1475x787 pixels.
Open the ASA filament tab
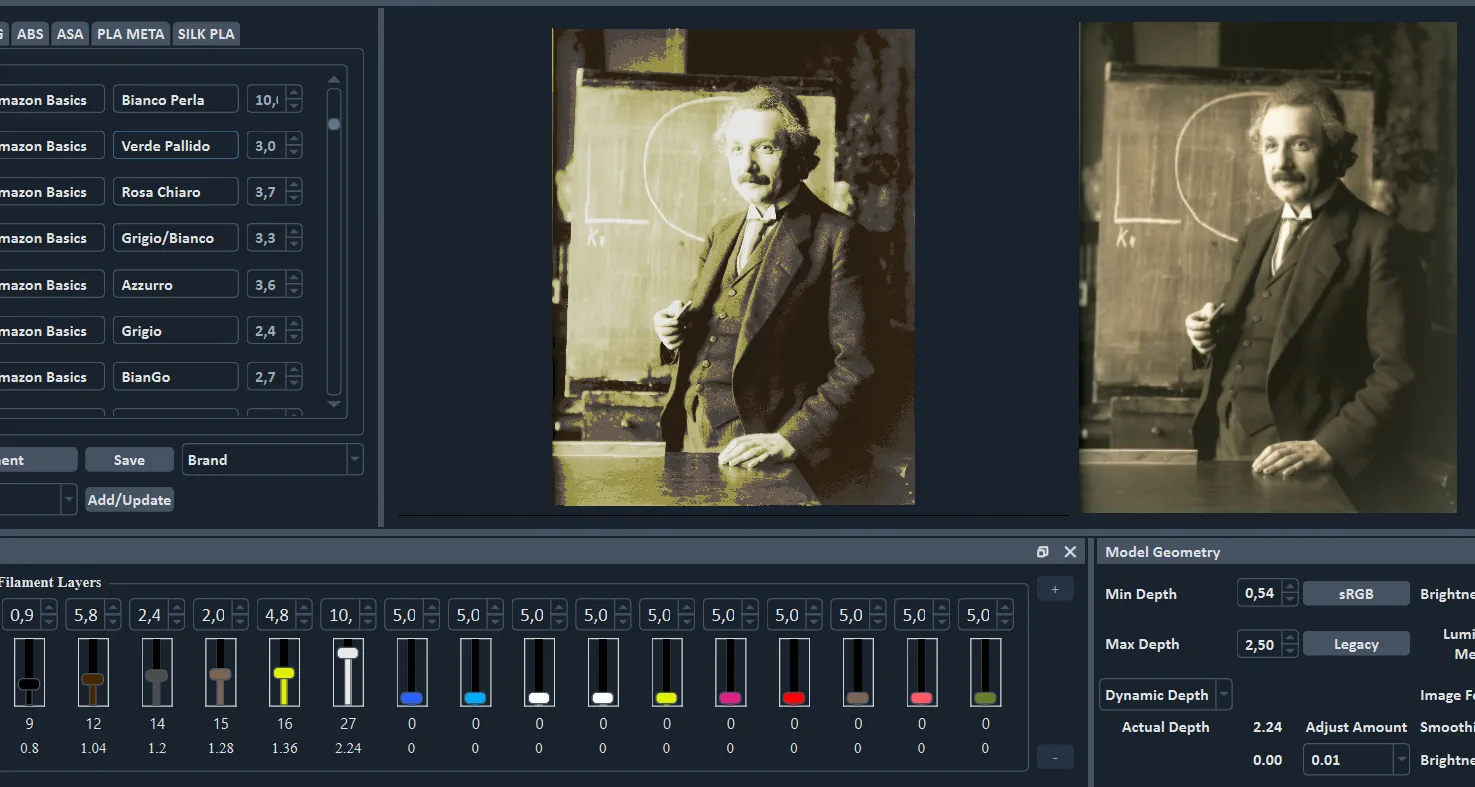coord(70,34)
